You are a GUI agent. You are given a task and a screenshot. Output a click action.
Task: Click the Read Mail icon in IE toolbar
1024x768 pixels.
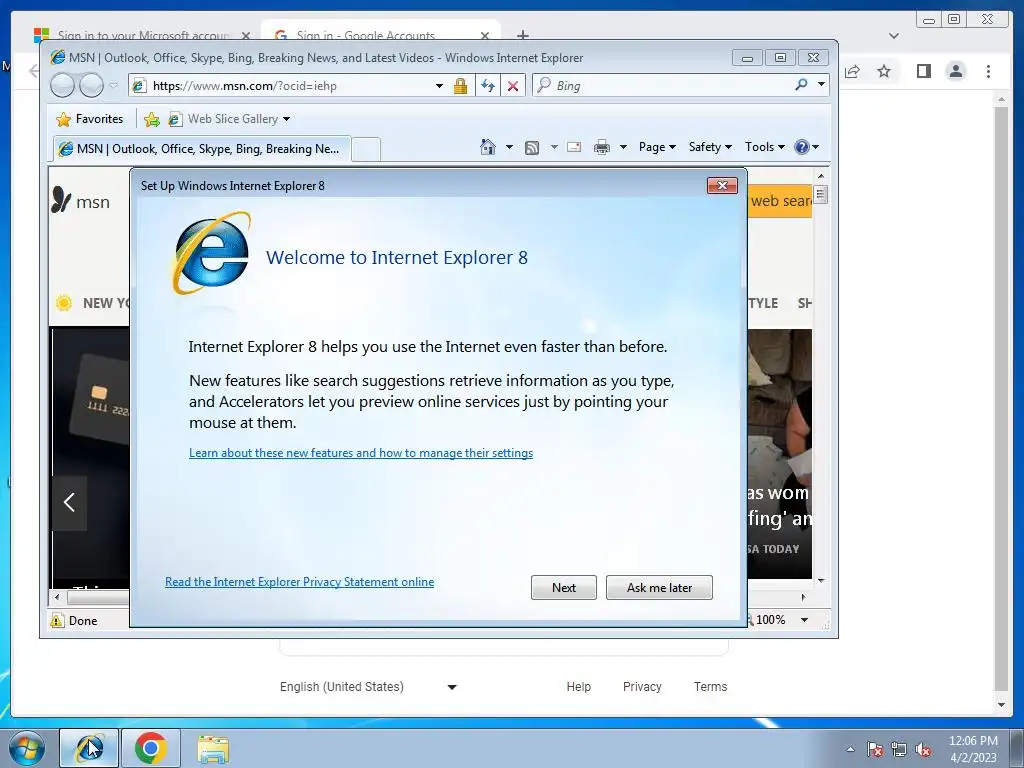pyautogui.click(x=574, y=147)
